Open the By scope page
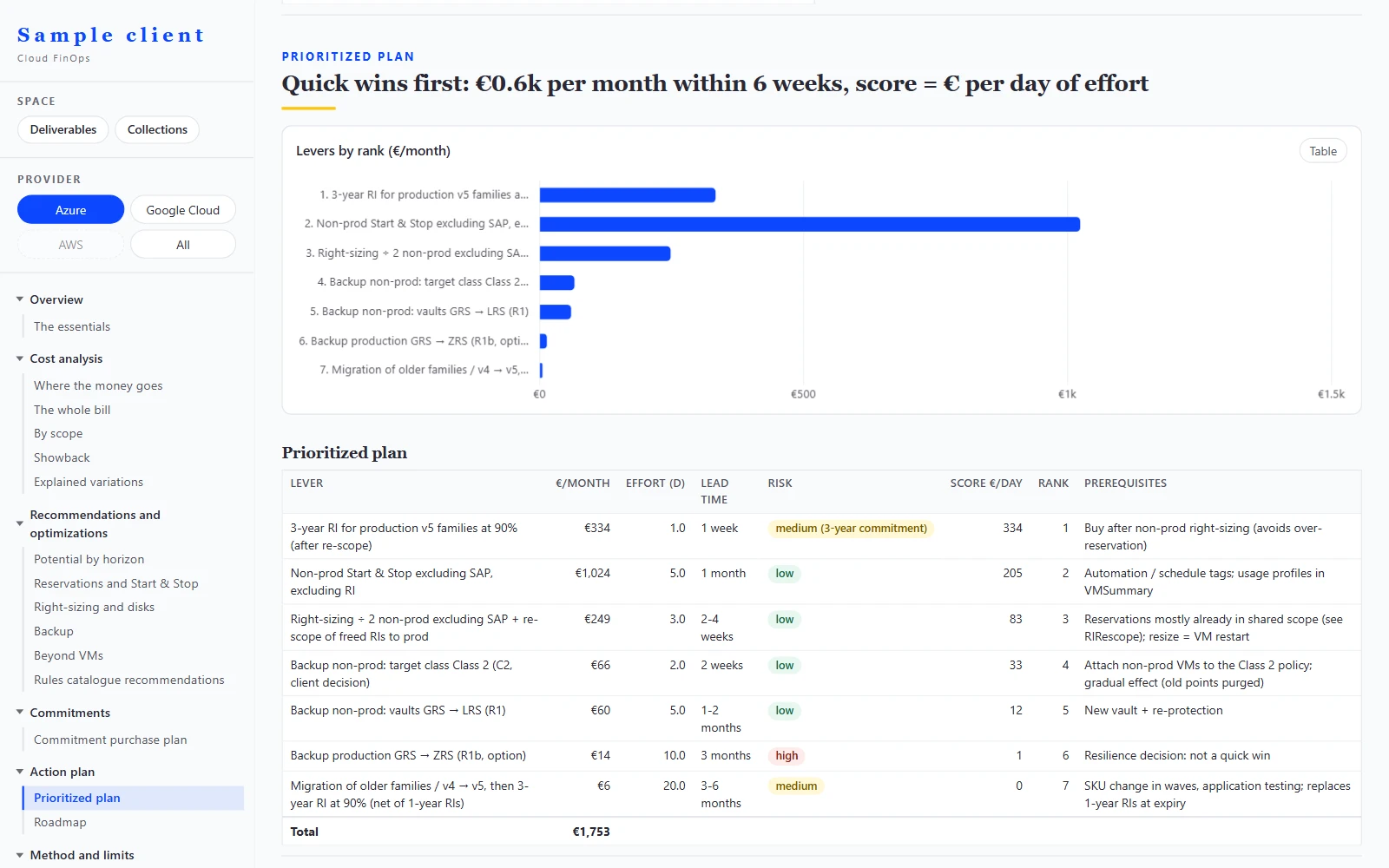The height and width of the screenshot is (868, 1389). coord(58,433)
